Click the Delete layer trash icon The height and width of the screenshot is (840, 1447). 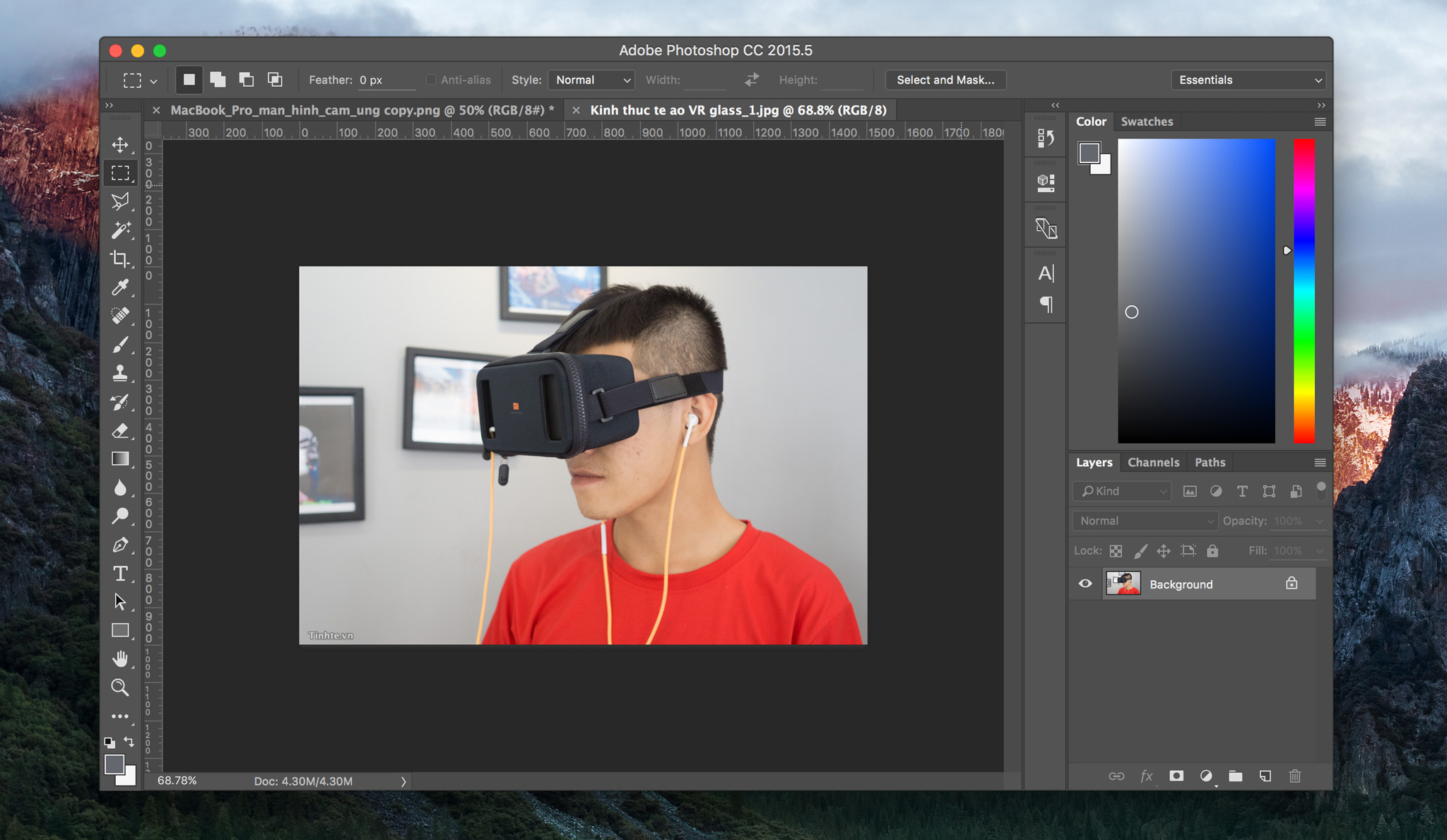(1294, 776)
